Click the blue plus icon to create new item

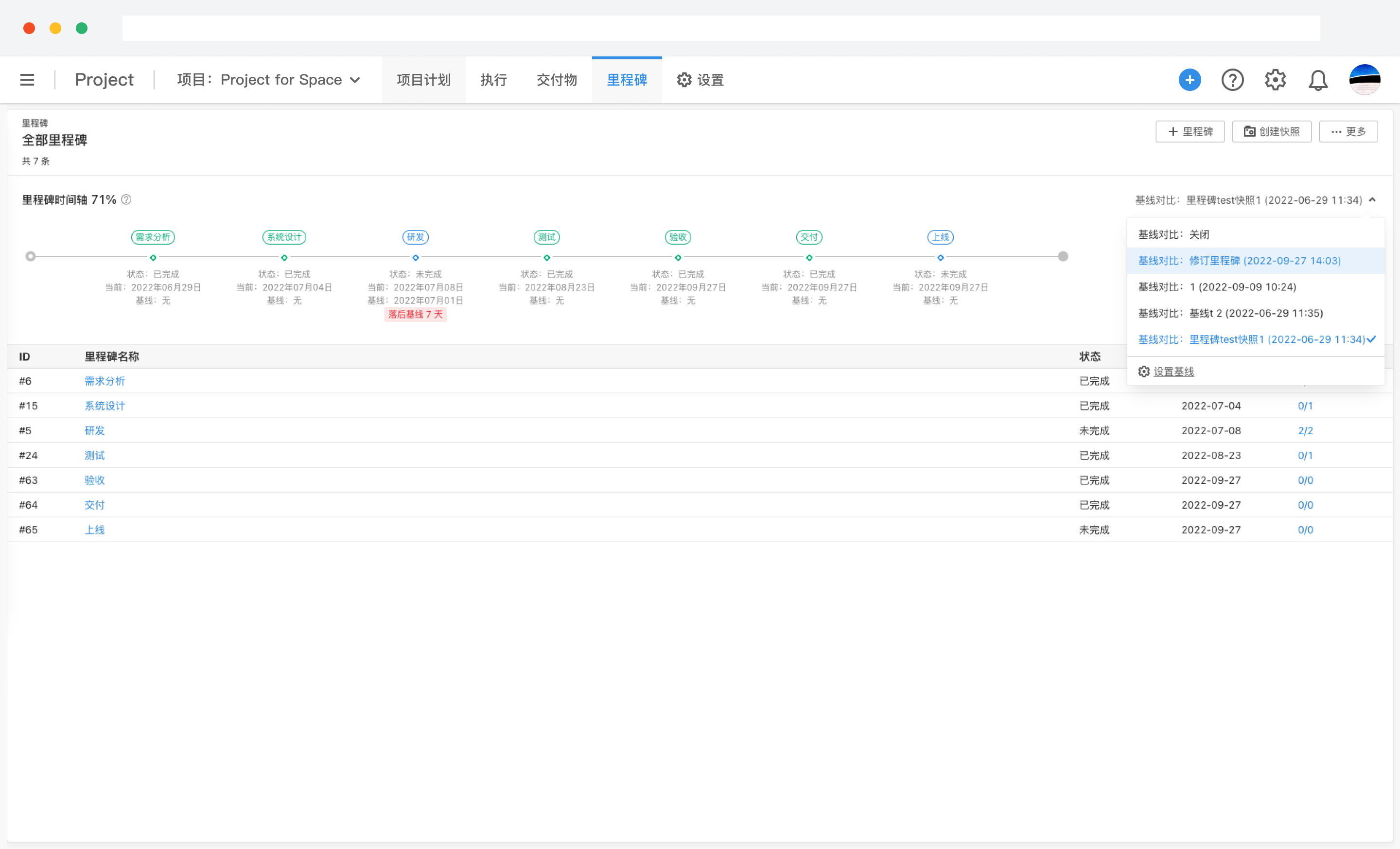1190,80
